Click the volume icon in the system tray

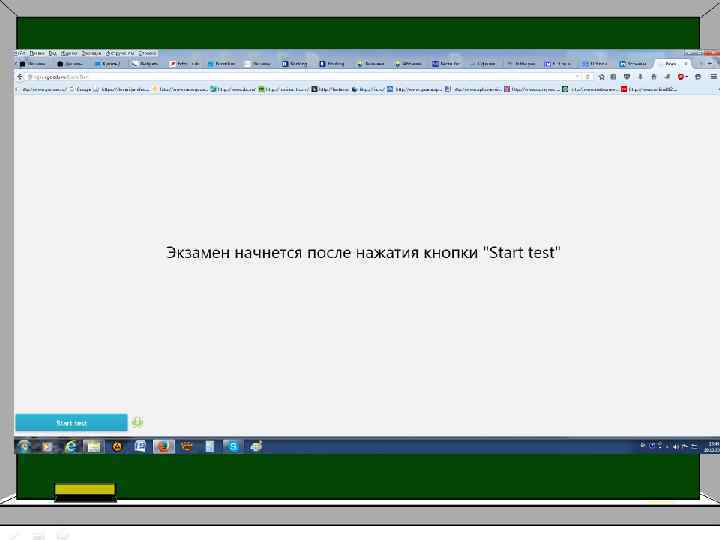point(675,446)
